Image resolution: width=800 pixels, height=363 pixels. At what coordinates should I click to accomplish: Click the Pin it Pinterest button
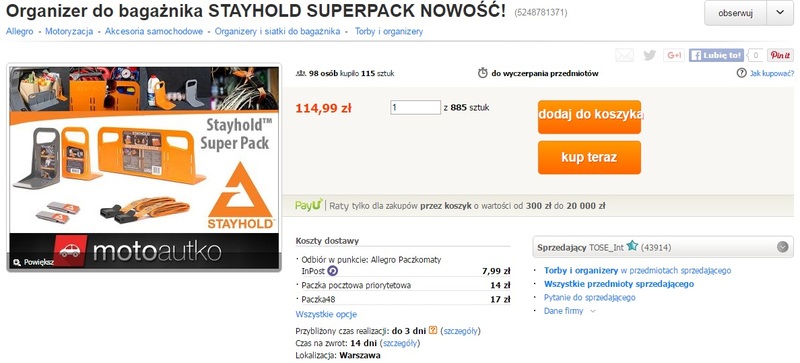click(781, 55)
